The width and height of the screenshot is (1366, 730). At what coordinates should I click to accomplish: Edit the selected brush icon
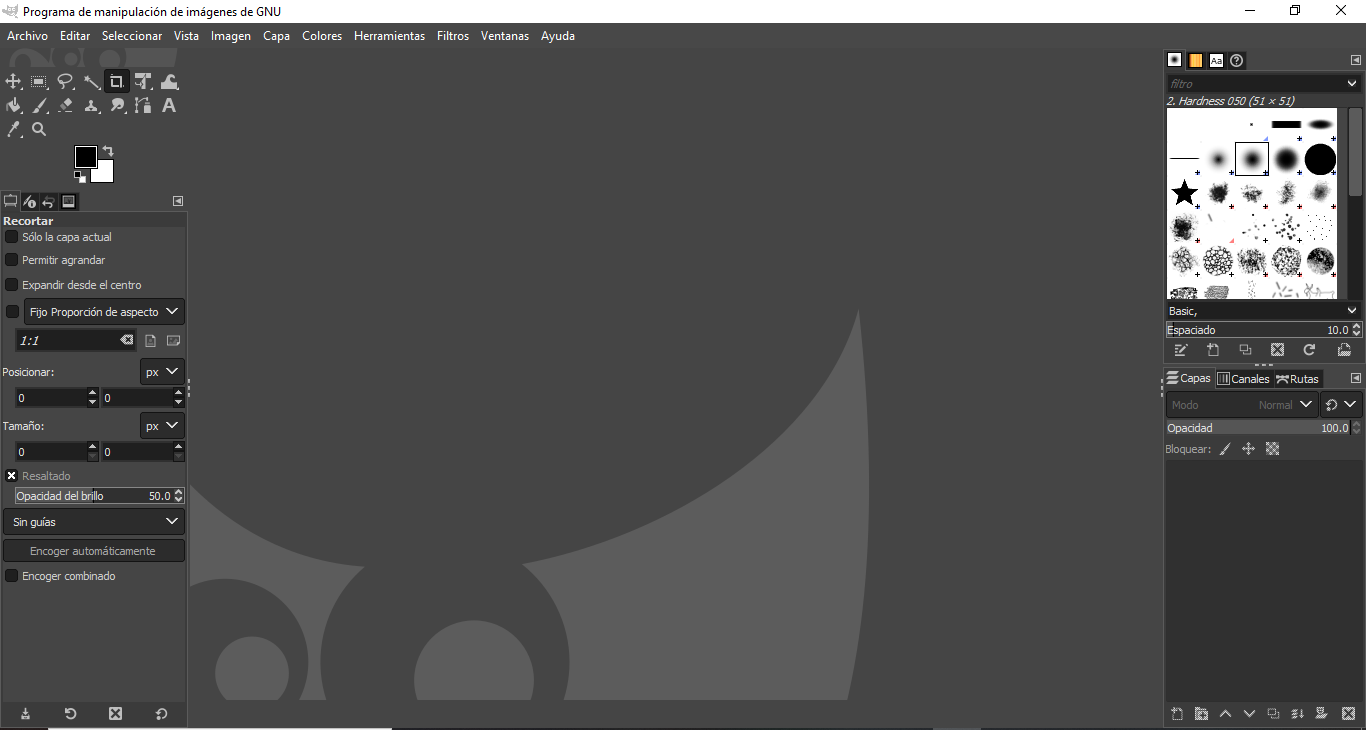point(1181,350)
